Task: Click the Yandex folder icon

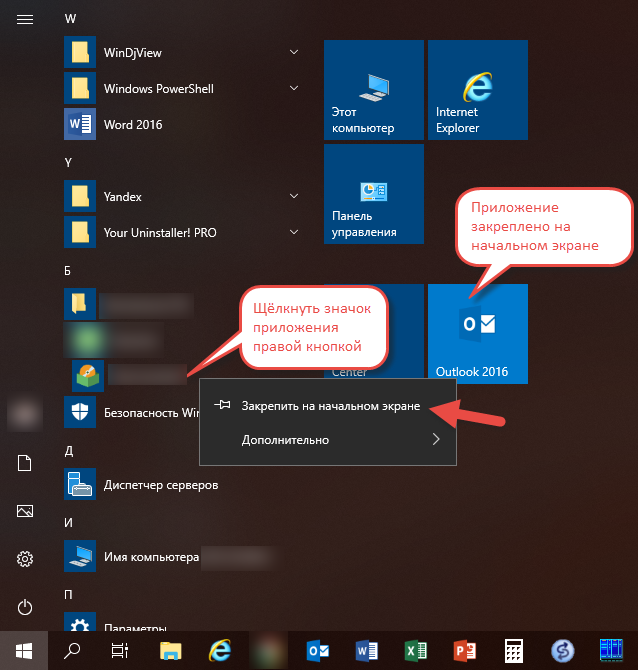Action: click(80, 196)
